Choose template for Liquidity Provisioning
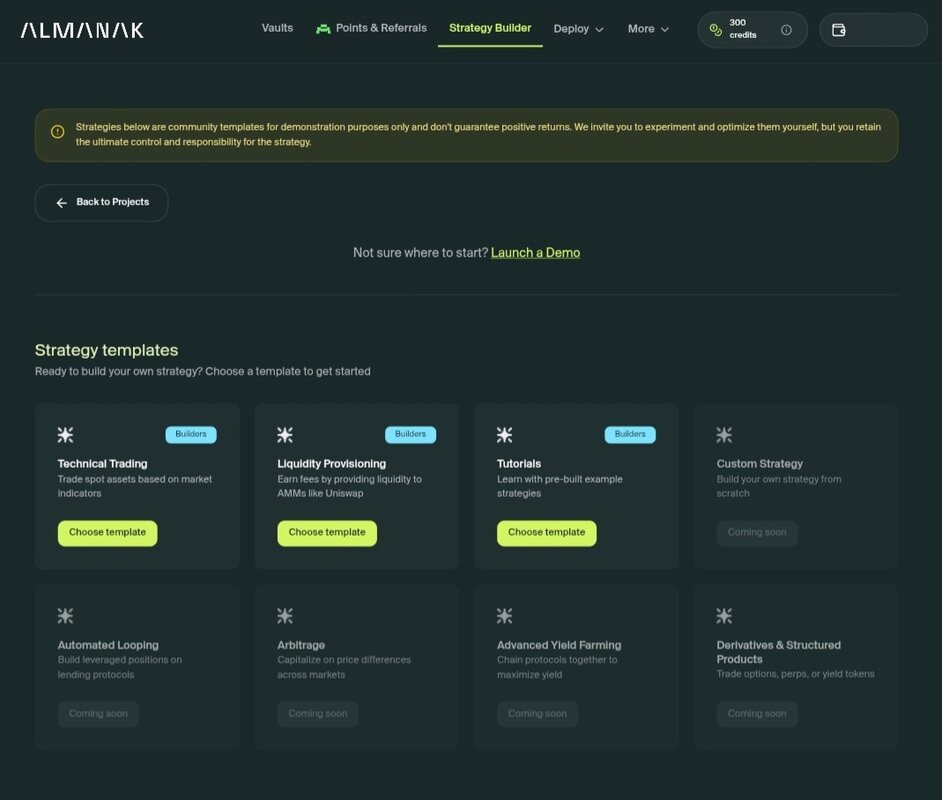Viewport: 942px width, 800px height. point(327,533)
